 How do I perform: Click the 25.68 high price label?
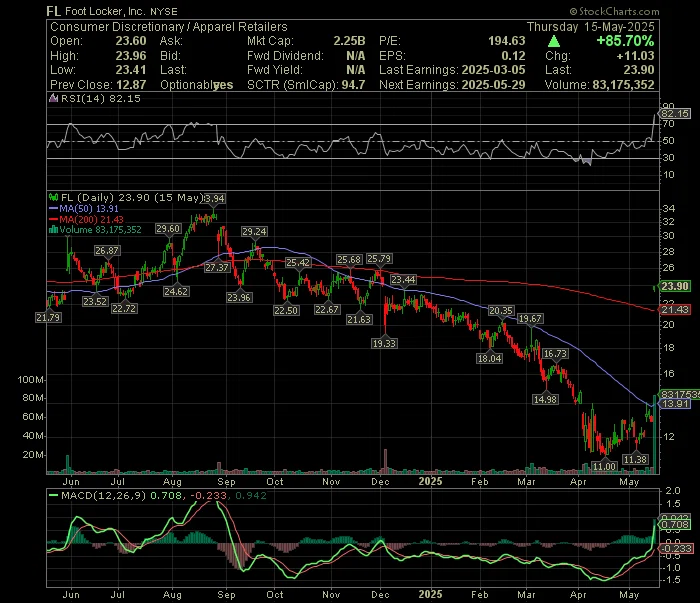click(x=349, y=259)
